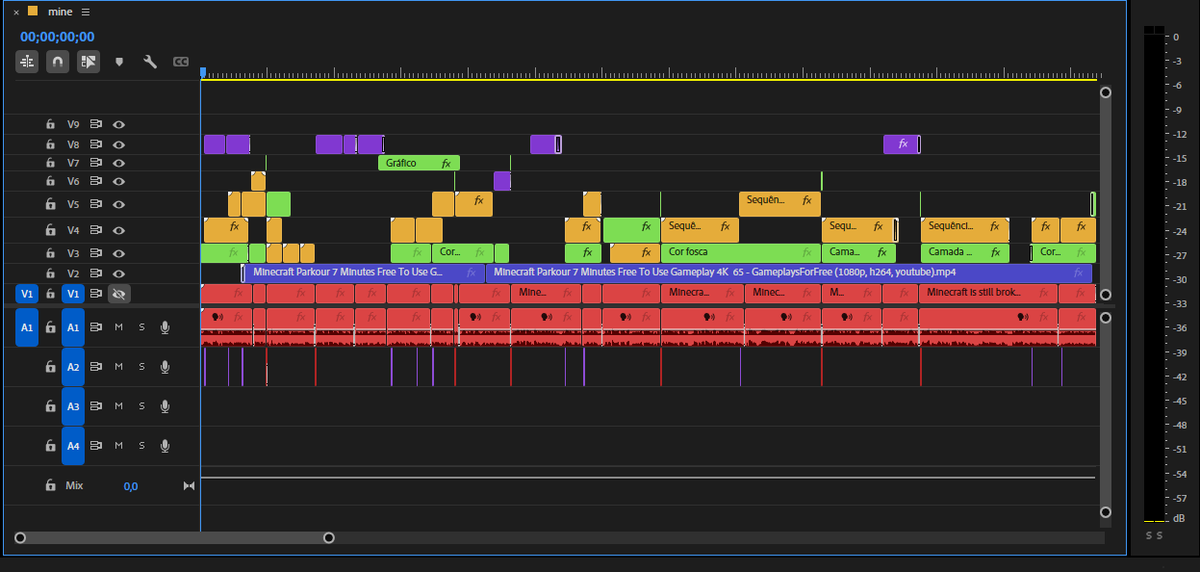Solo track A1 with S button
This screenshot has width=1200, height=572.
coord(142,327)
